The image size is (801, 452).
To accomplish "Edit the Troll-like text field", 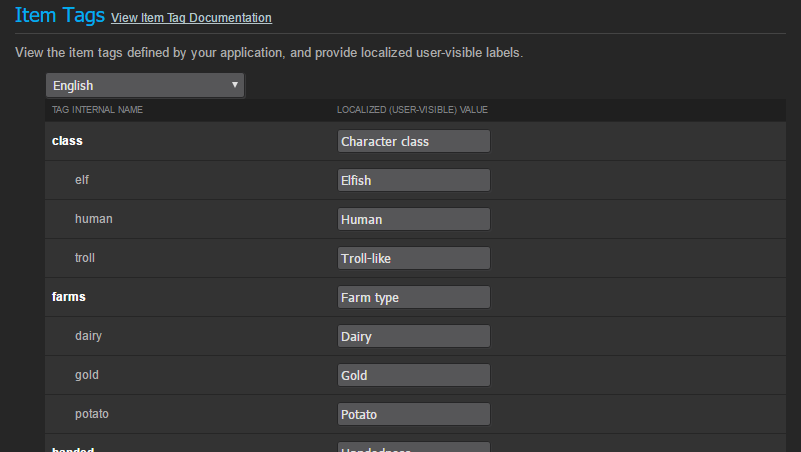I will [x=414, y=259].
